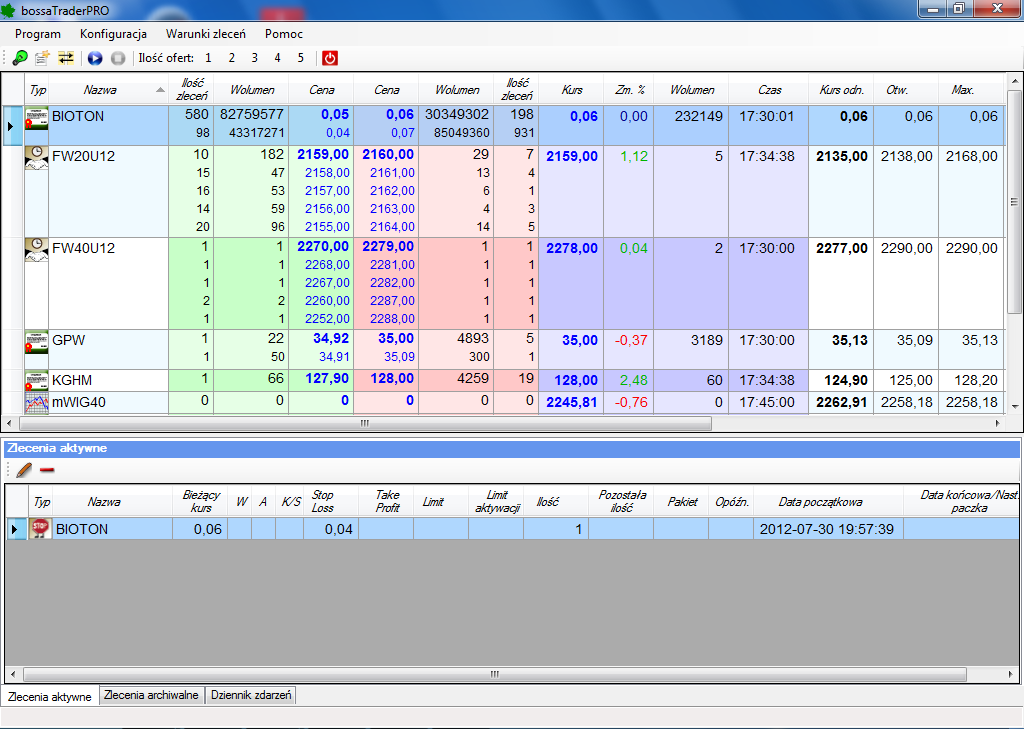
Task: Select the FW40U12 row name
Action: pos(83,248)
